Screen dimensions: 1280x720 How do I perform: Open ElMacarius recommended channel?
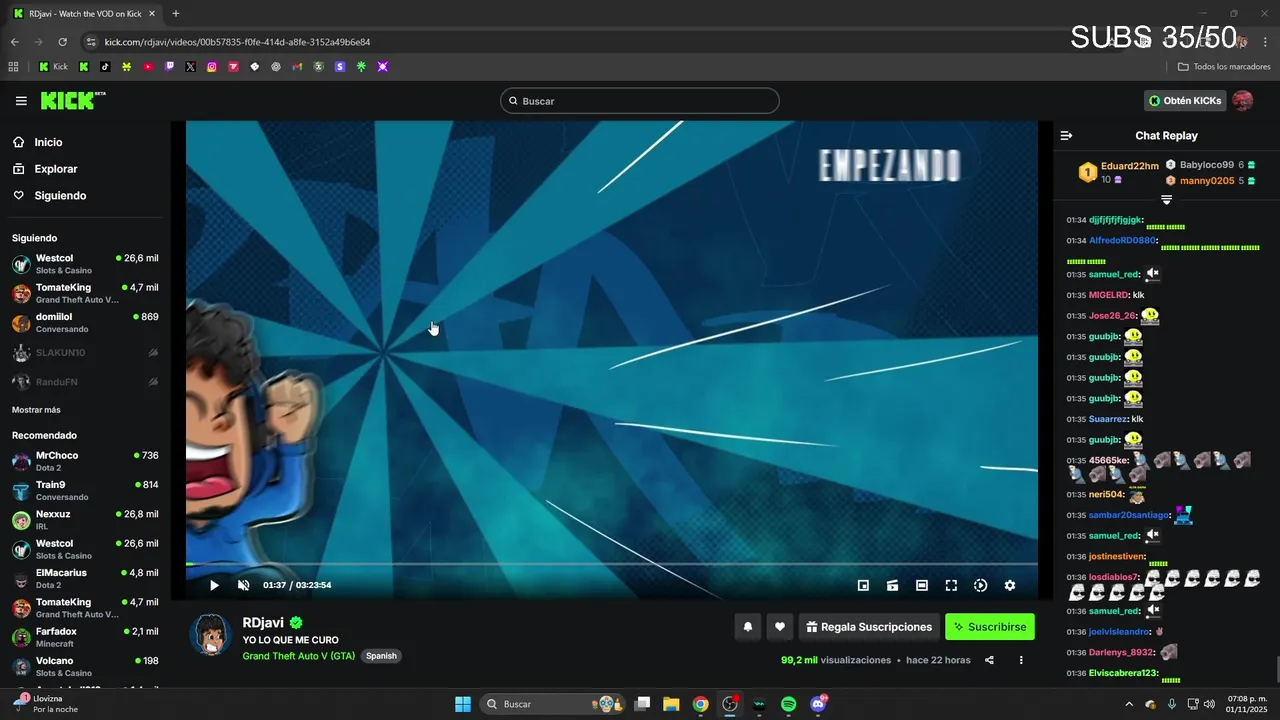pyautogui.click(x=85, y=578)
